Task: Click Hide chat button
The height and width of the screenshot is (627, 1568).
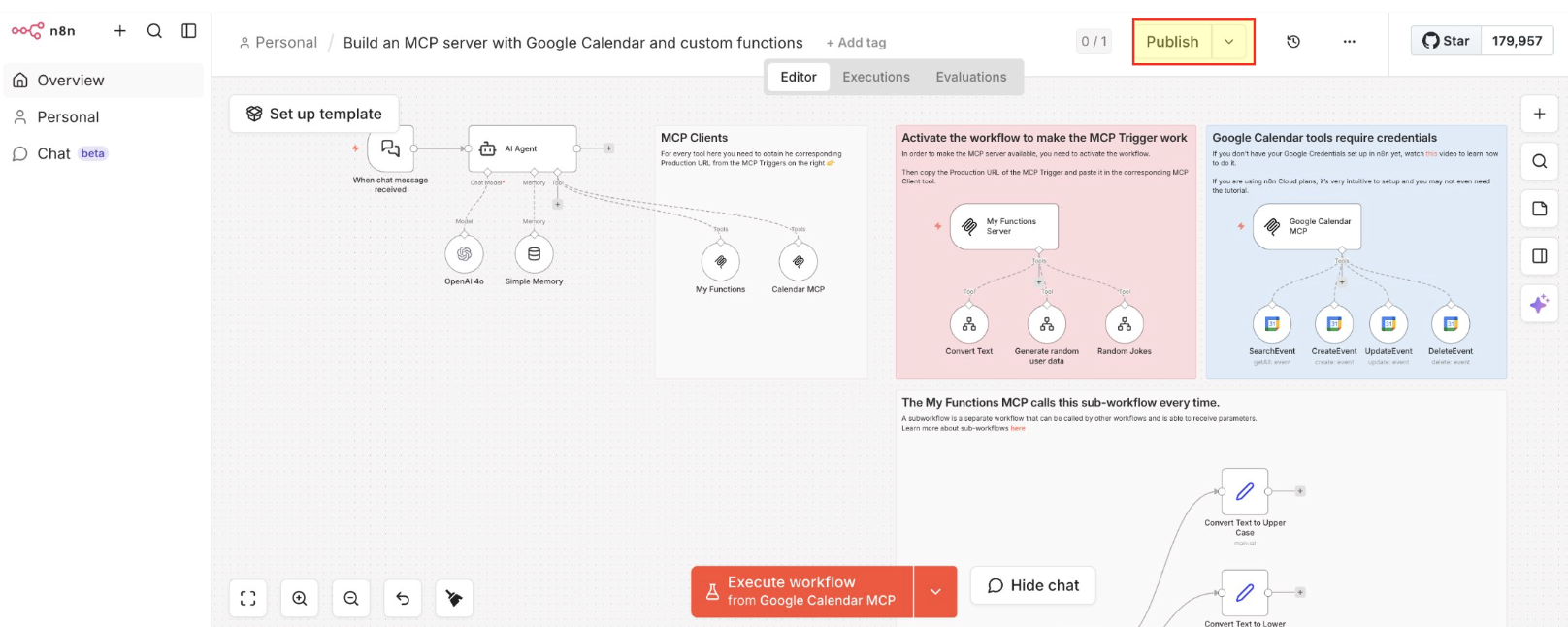Action: [x=1033, y=585]
